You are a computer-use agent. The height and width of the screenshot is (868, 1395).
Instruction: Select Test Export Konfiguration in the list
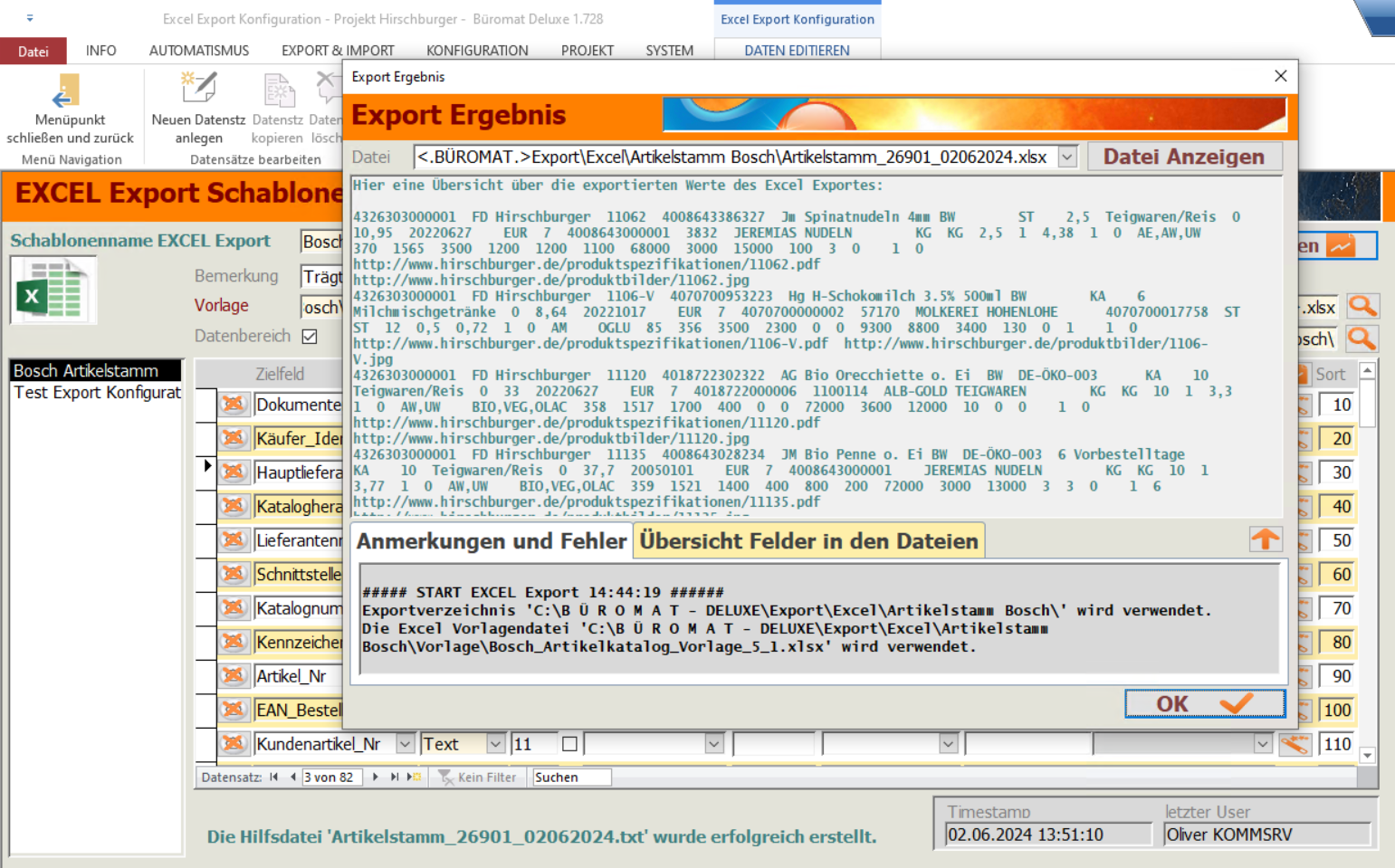(97, 393)
